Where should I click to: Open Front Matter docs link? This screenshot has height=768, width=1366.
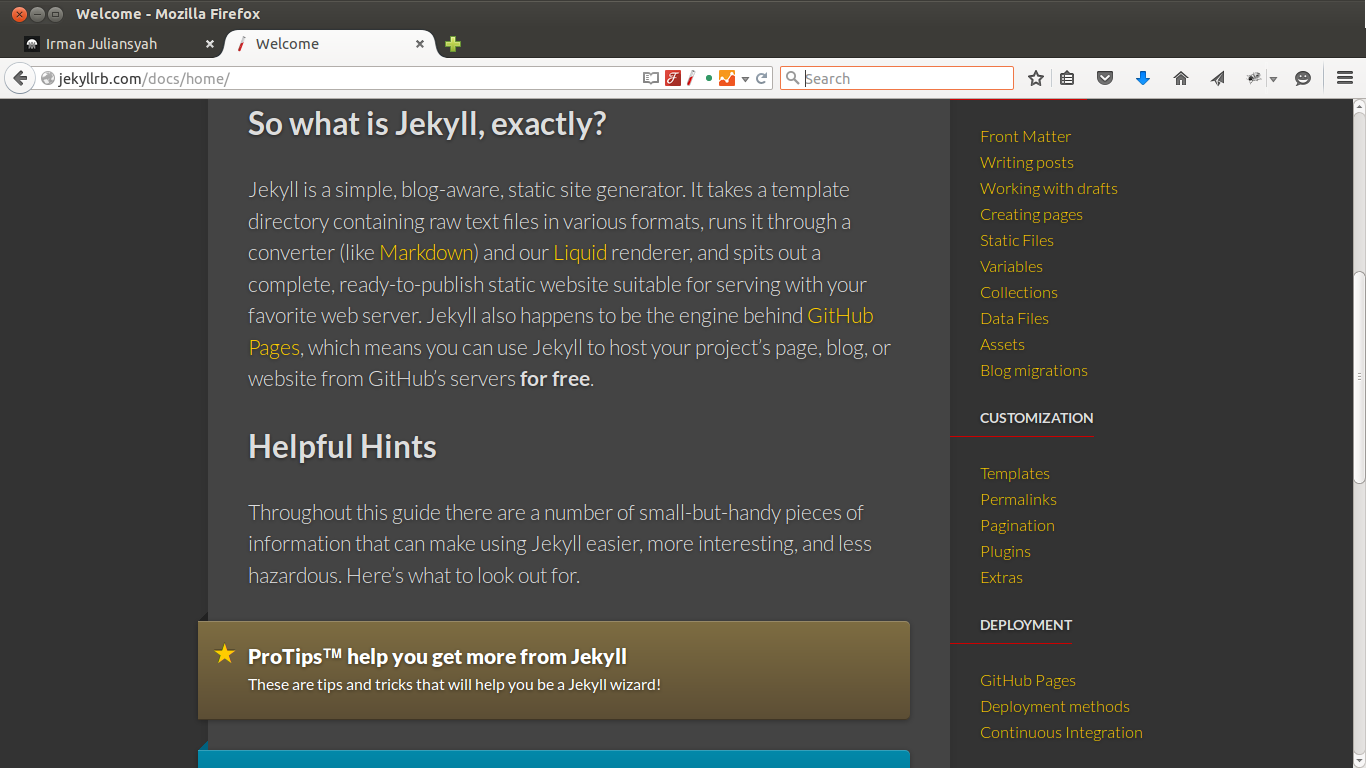tap(1025, 136)
